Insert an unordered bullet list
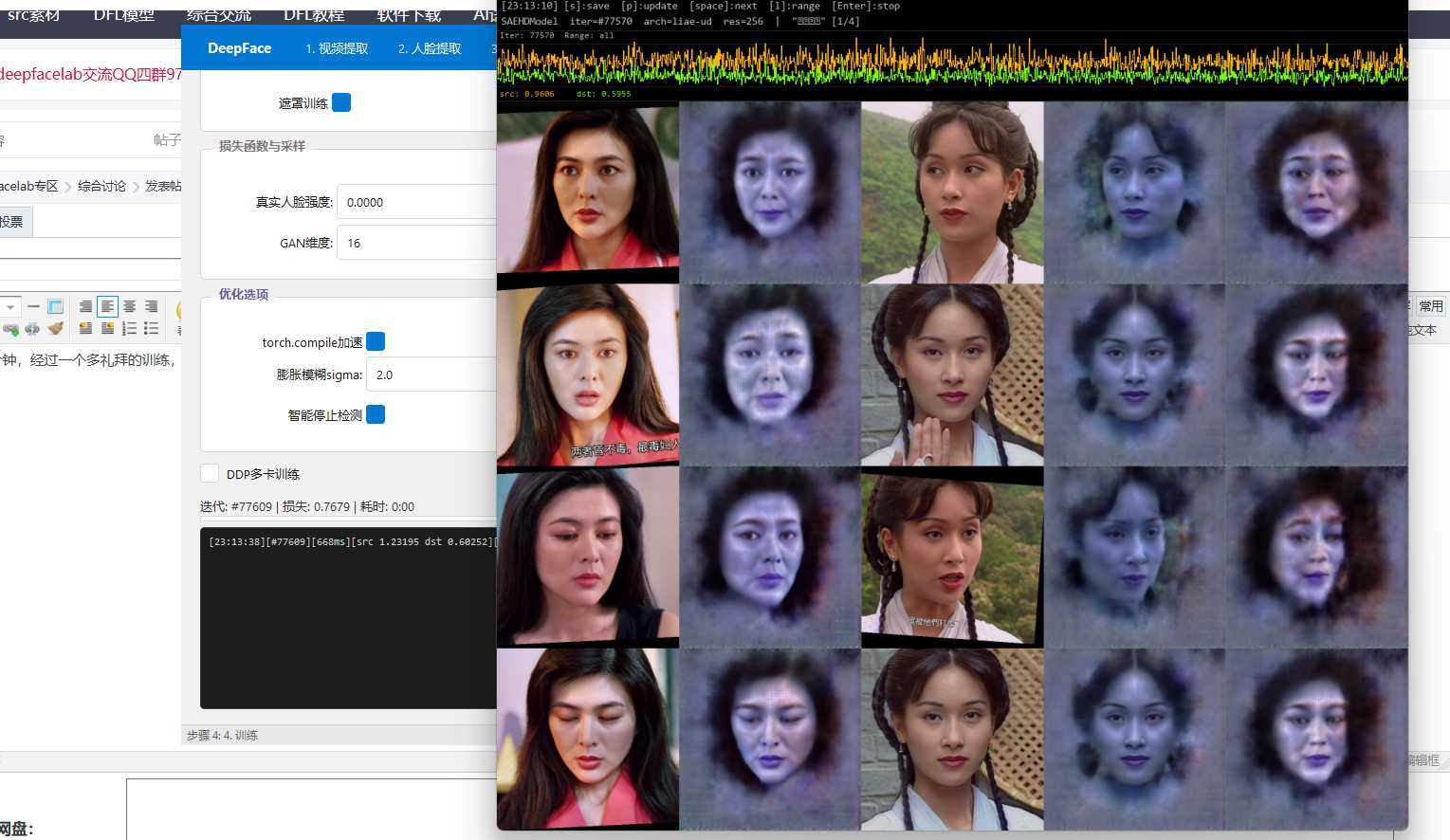The image size is (1450, 840). coord(151,328)
